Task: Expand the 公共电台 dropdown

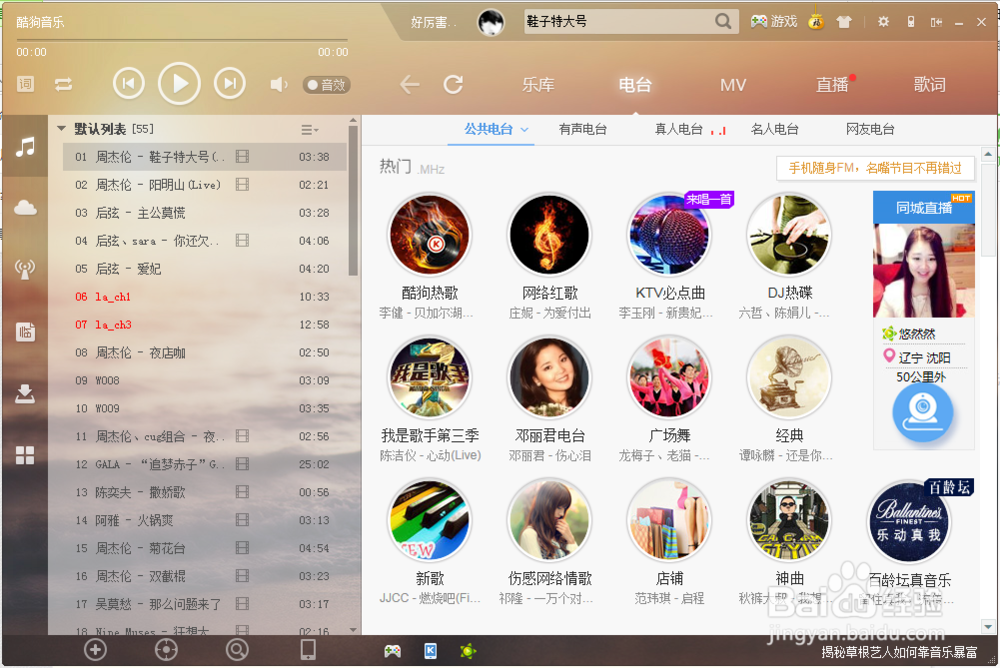Action: click(x=526, y=129)
